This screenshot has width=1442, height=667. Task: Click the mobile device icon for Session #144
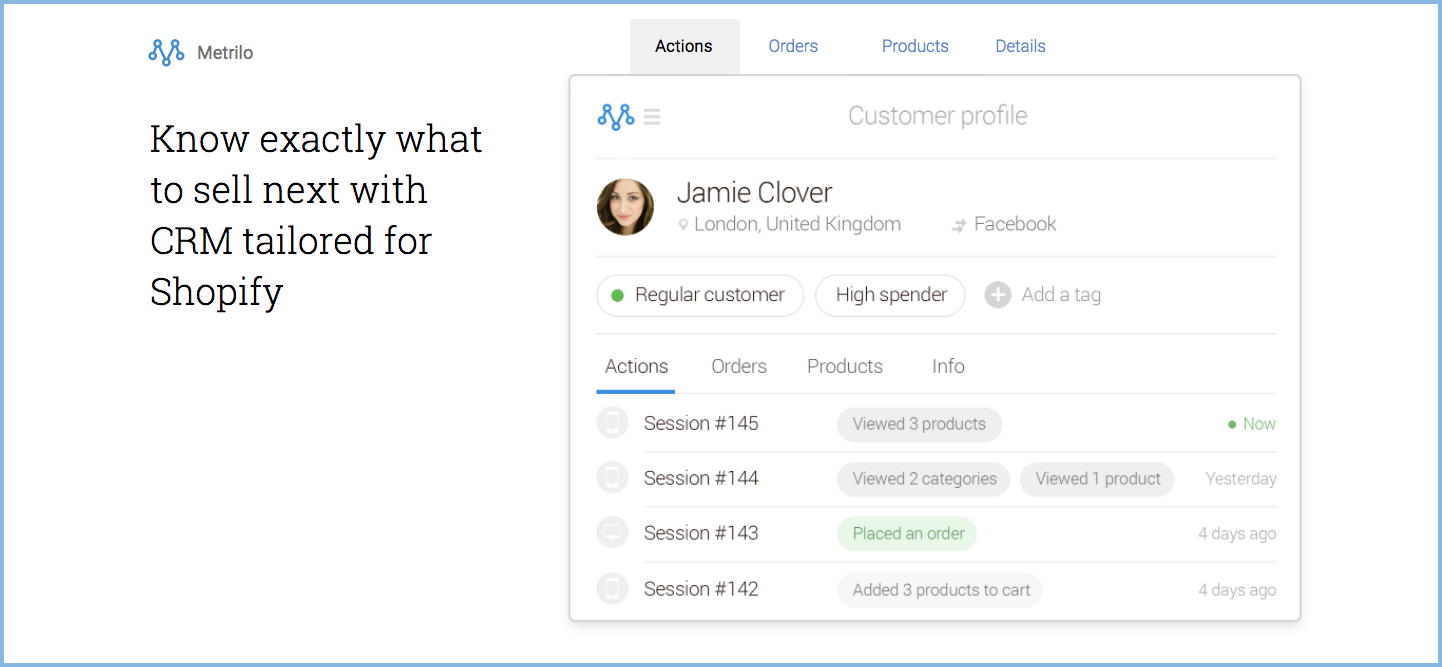click(612, 478)
